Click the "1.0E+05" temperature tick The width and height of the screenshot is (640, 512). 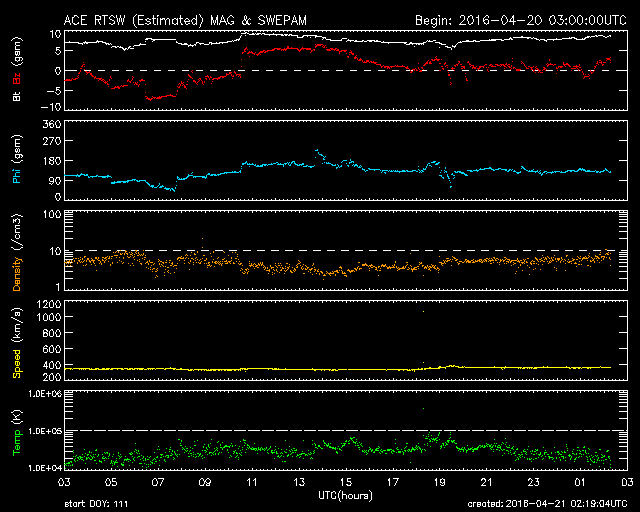click(x=45, y=431)
